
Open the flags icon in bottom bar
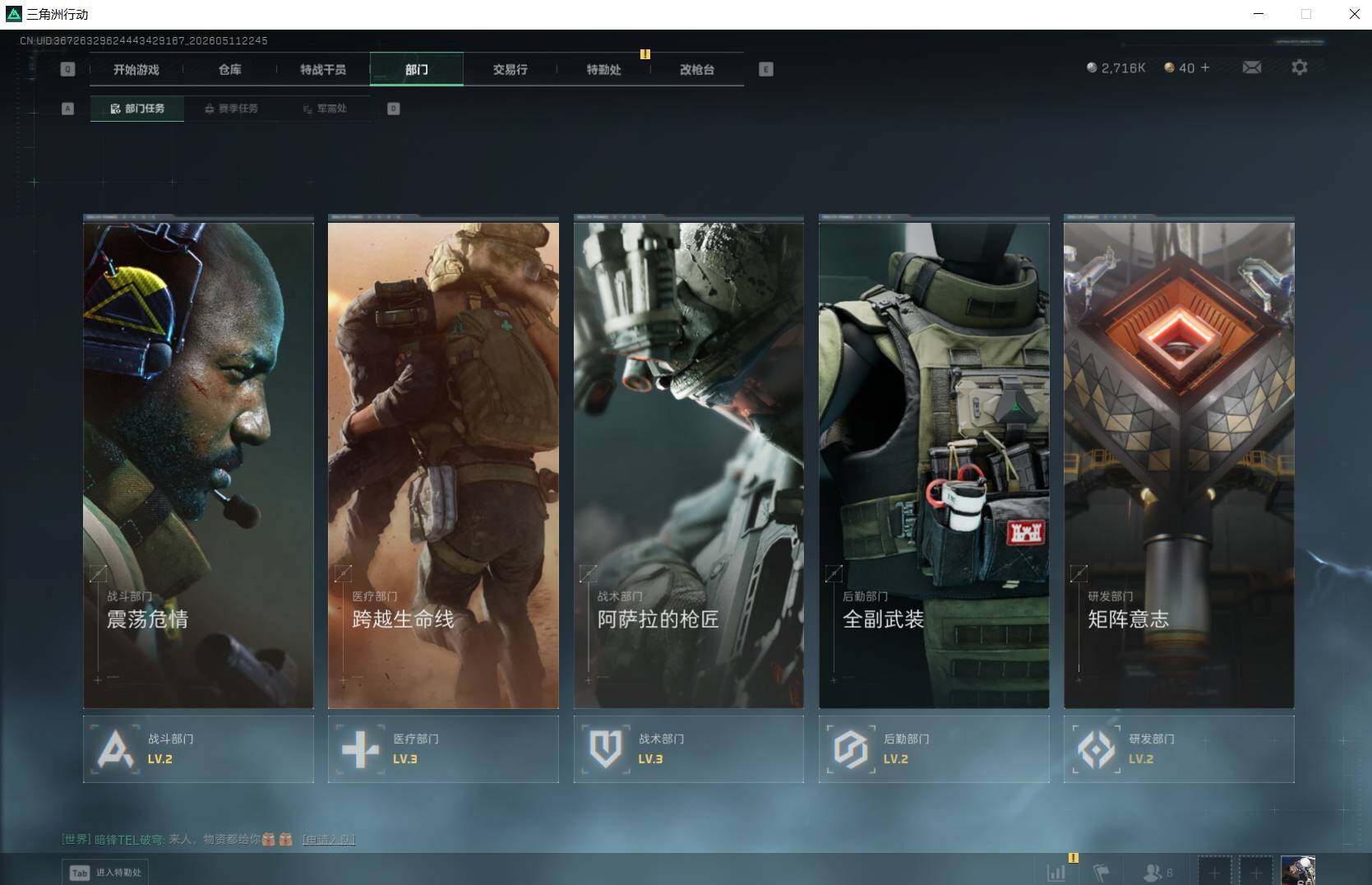1102,873
